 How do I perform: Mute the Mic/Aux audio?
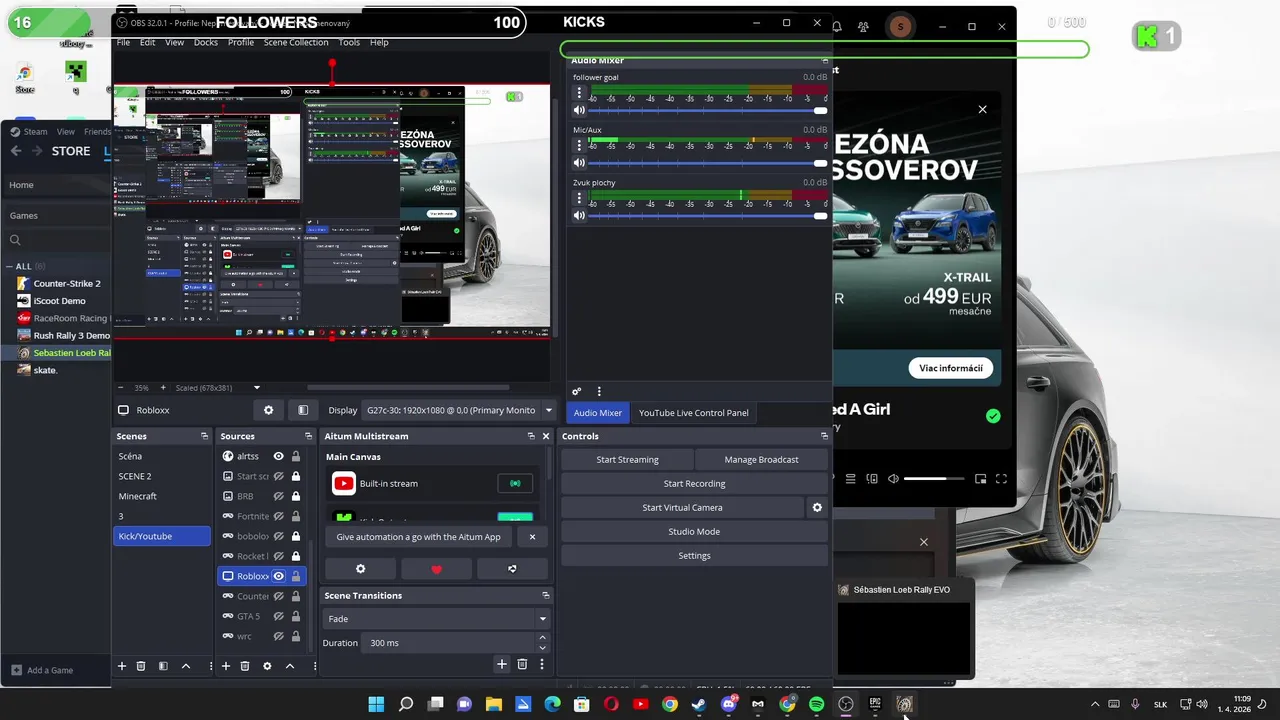[x=579, y=163]
